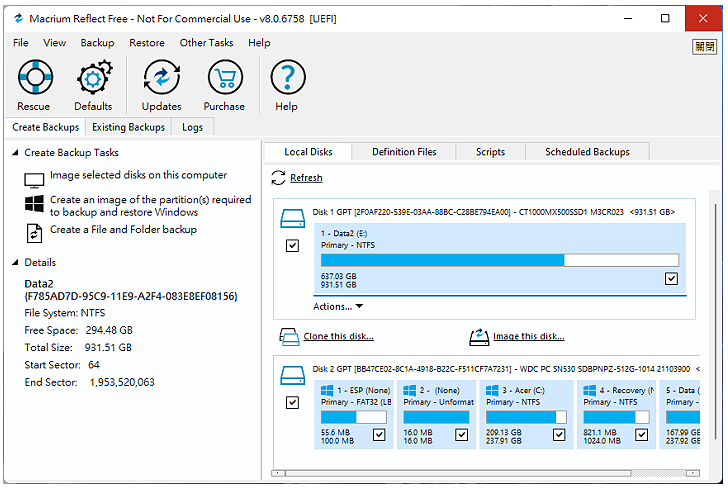Open the Actions dropdown for Disk 1
The image size is (728, 490).
tap(338, 307)
